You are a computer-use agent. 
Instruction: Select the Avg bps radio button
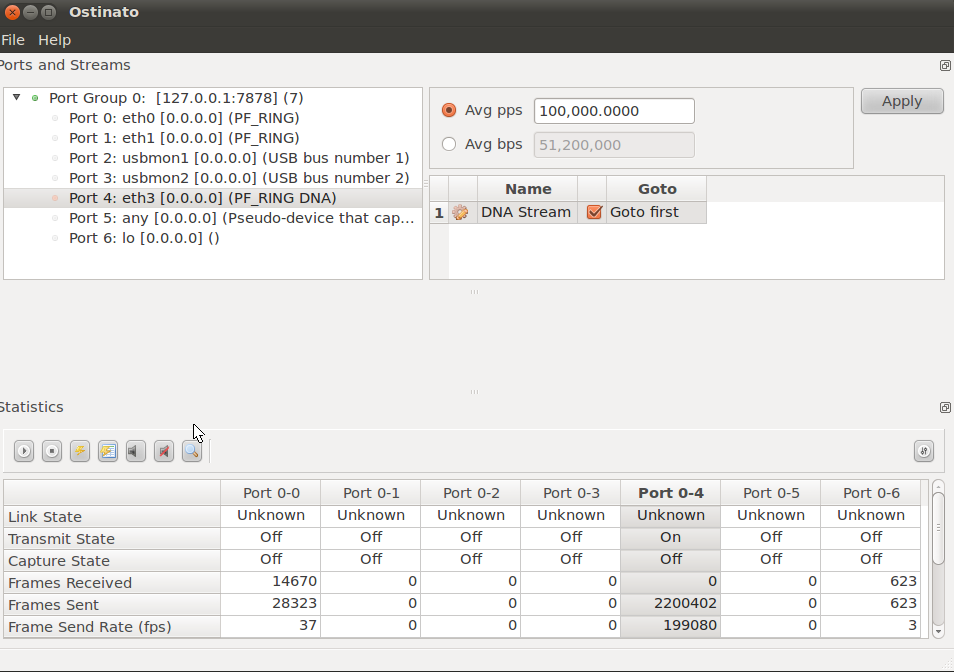tap(449, 144)
